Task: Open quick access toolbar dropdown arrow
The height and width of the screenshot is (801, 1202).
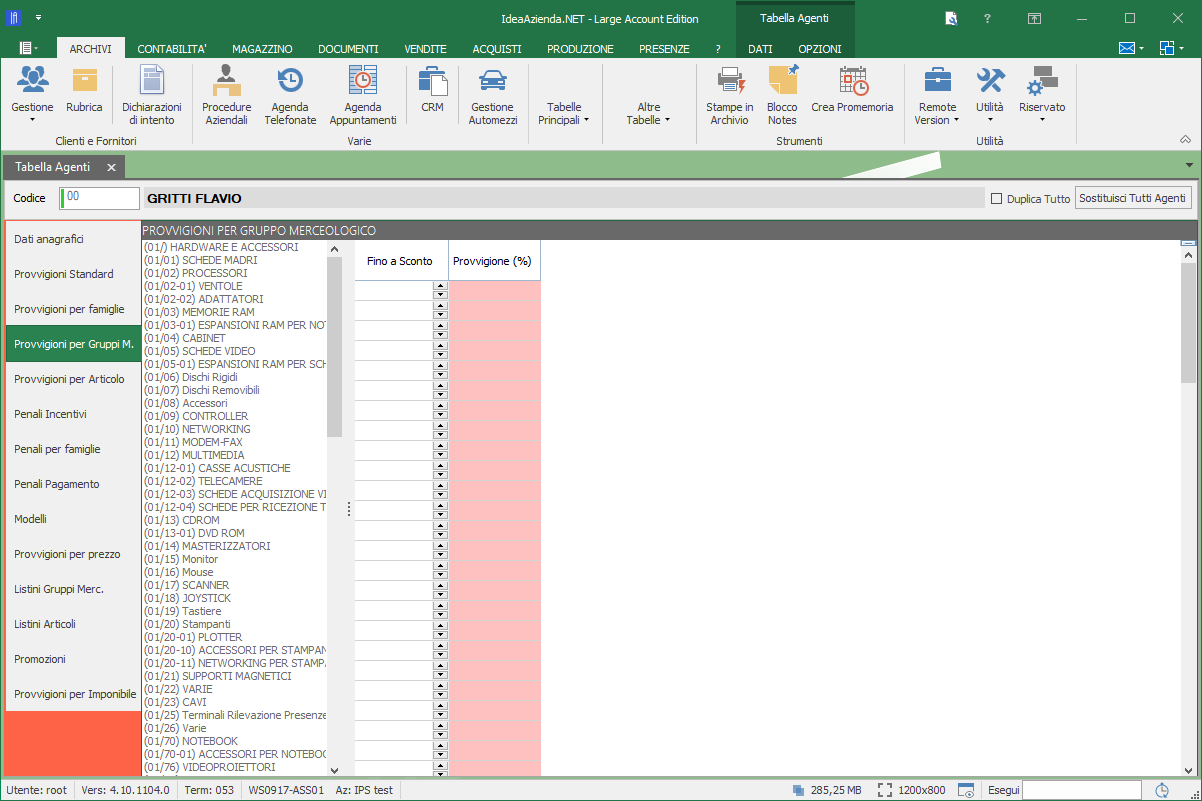Action: coord(38,18)
